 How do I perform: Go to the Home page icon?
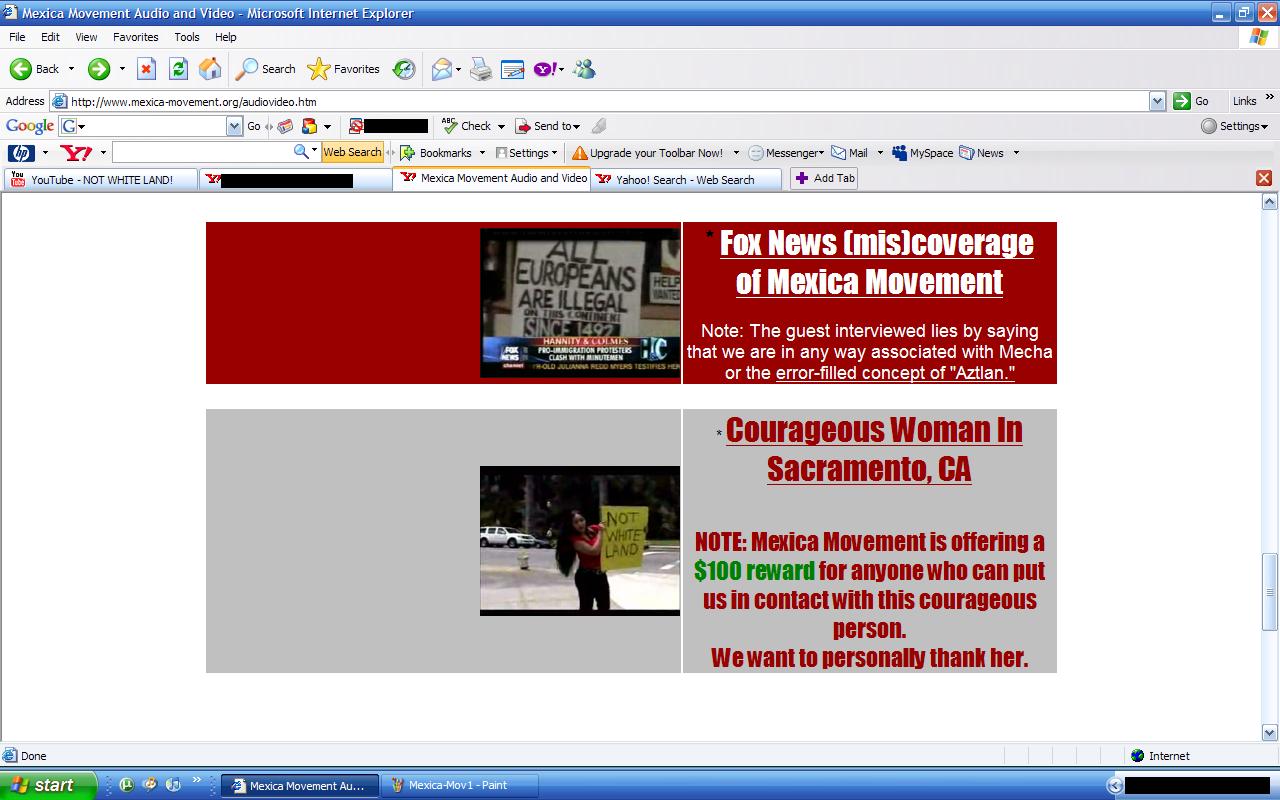pos(210,69)
